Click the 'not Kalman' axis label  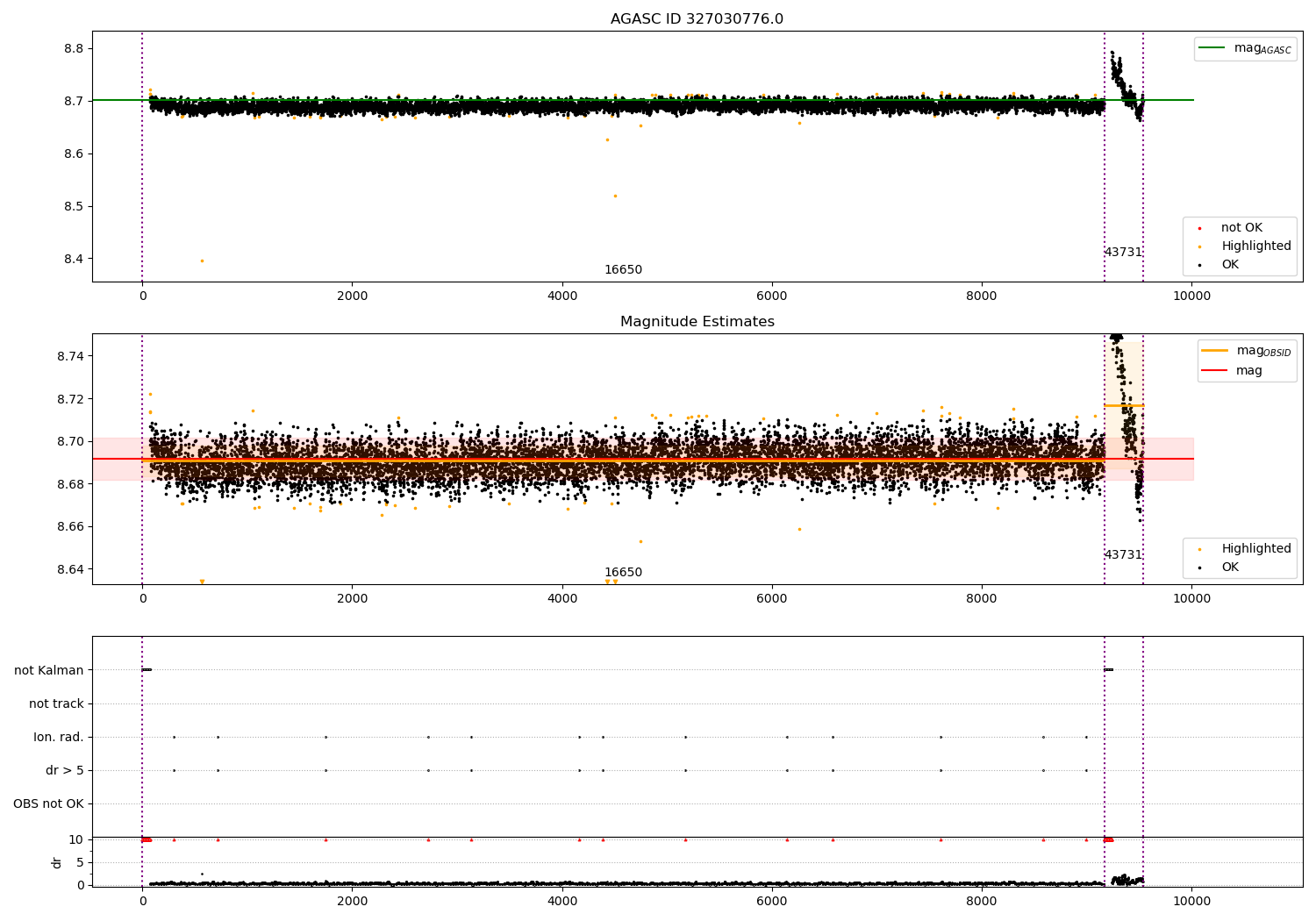(49, 670)
